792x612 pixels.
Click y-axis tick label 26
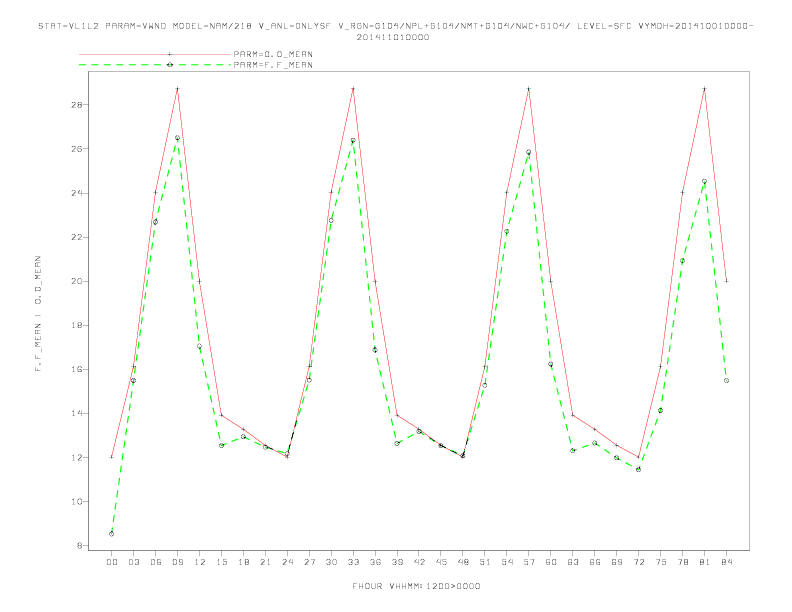(77, 149)
